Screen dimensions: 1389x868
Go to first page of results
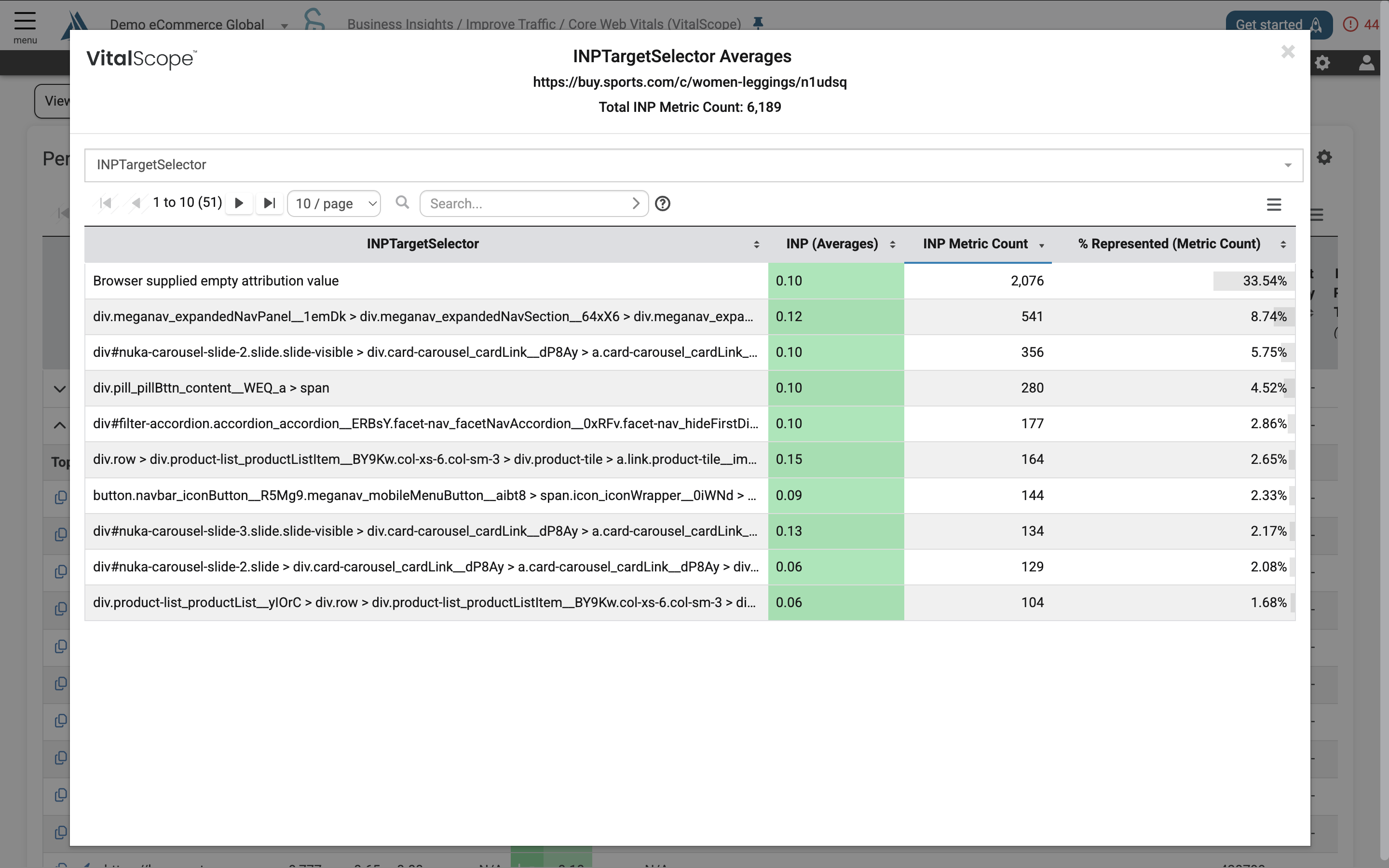click(x=106, y=203)
